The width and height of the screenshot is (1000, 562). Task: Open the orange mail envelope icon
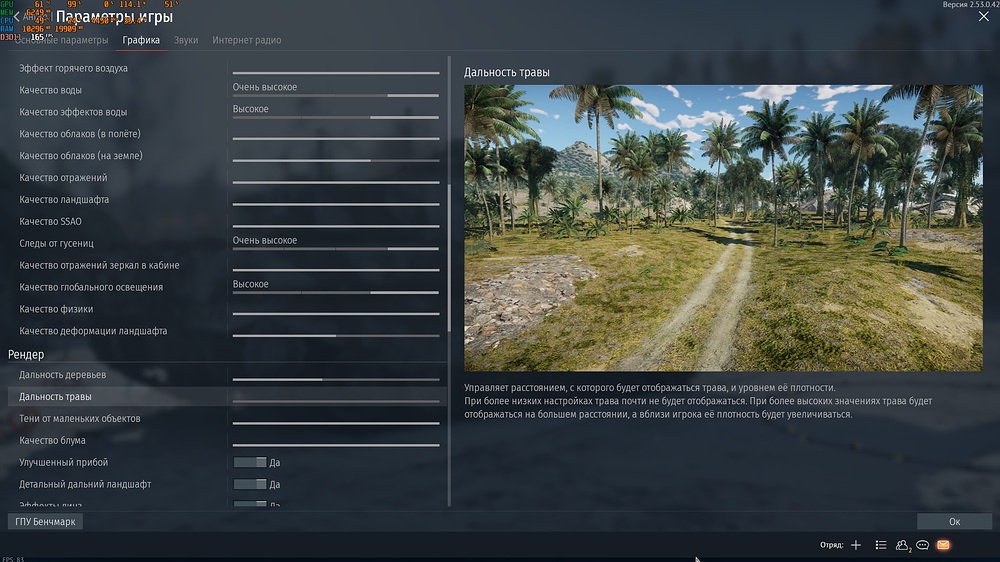pyautogui.click(x=943, y=545)
